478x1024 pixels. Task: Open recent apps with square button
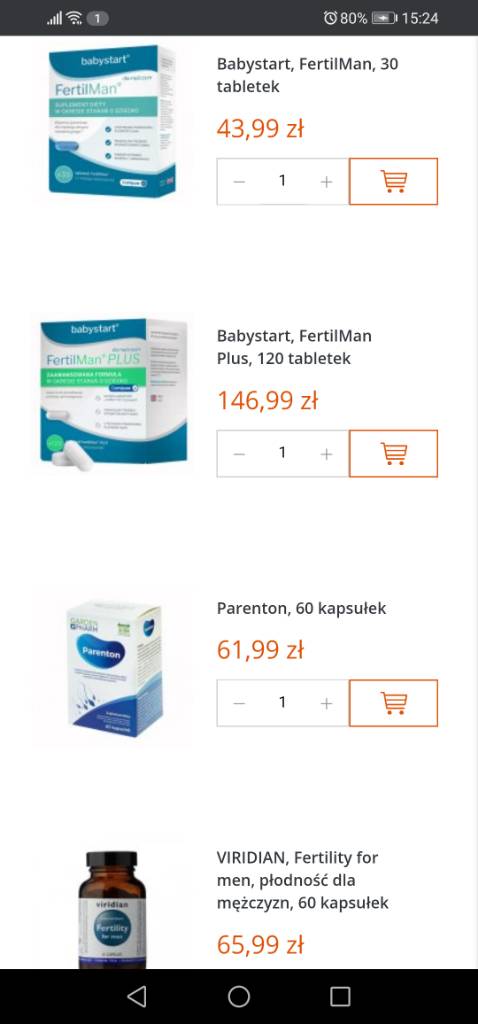(x=340, y=996)
